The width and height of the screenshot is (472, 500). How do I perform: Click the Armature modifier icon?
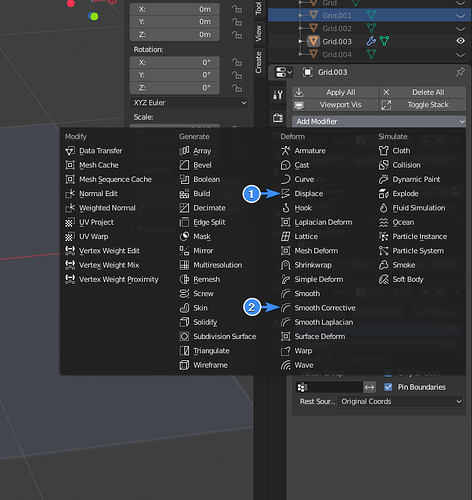(x=285, y=151)
